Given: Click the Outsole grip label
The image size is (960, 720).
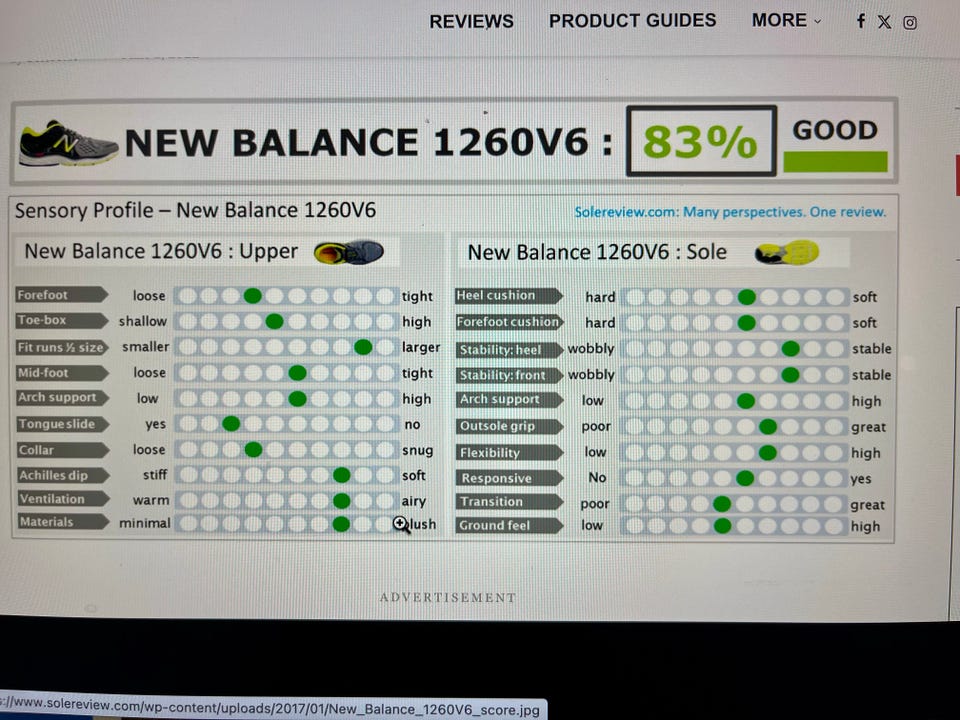Looking at the screenshot, I should tap(508, 426).
